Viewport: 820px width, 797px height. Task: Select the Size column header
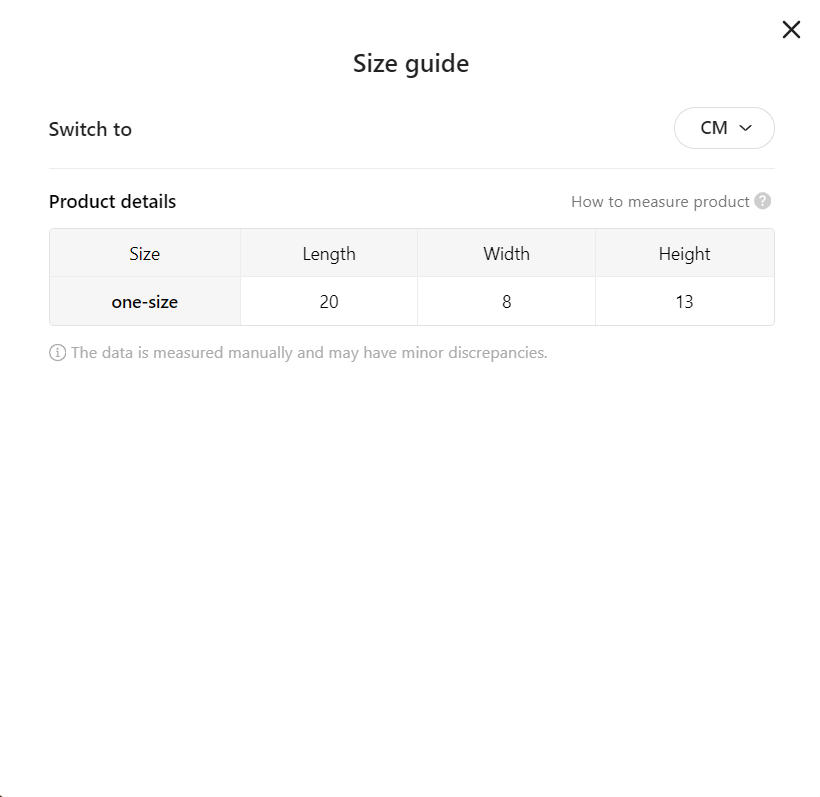click(145, 253)
